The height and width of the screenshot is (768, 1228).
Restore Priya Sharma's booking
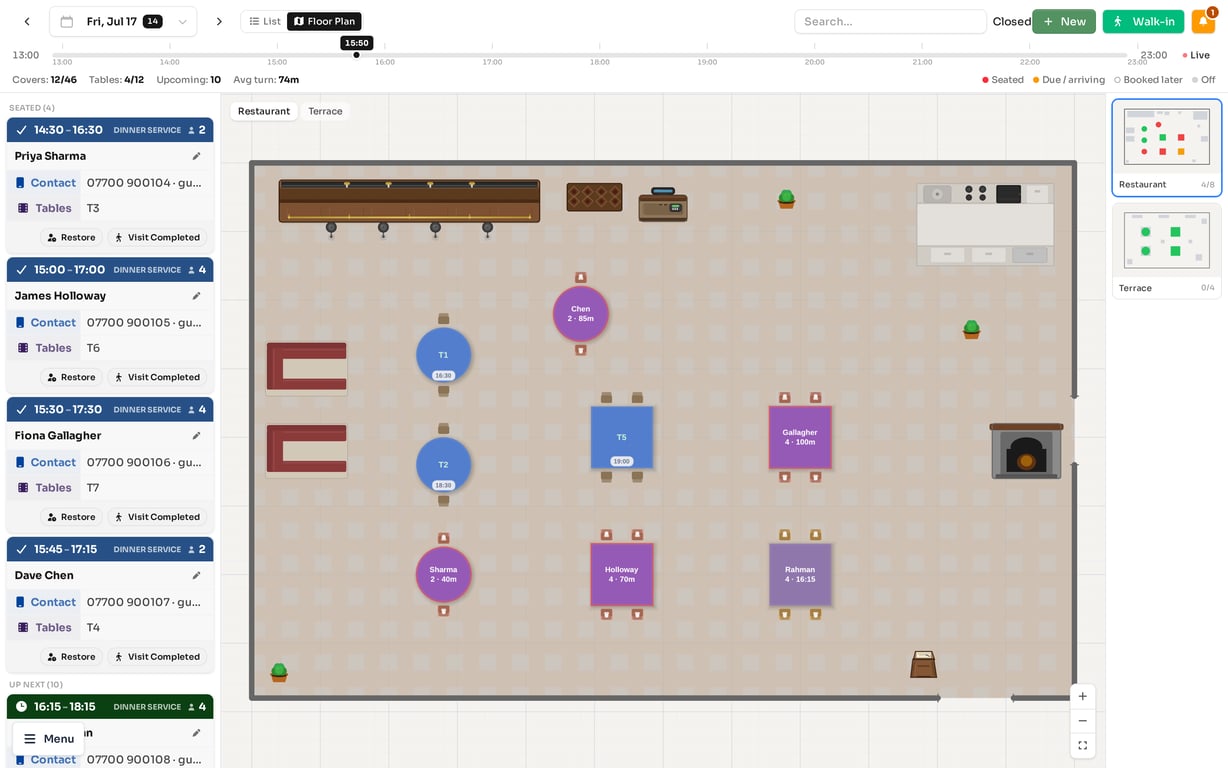tap(71, 237)
